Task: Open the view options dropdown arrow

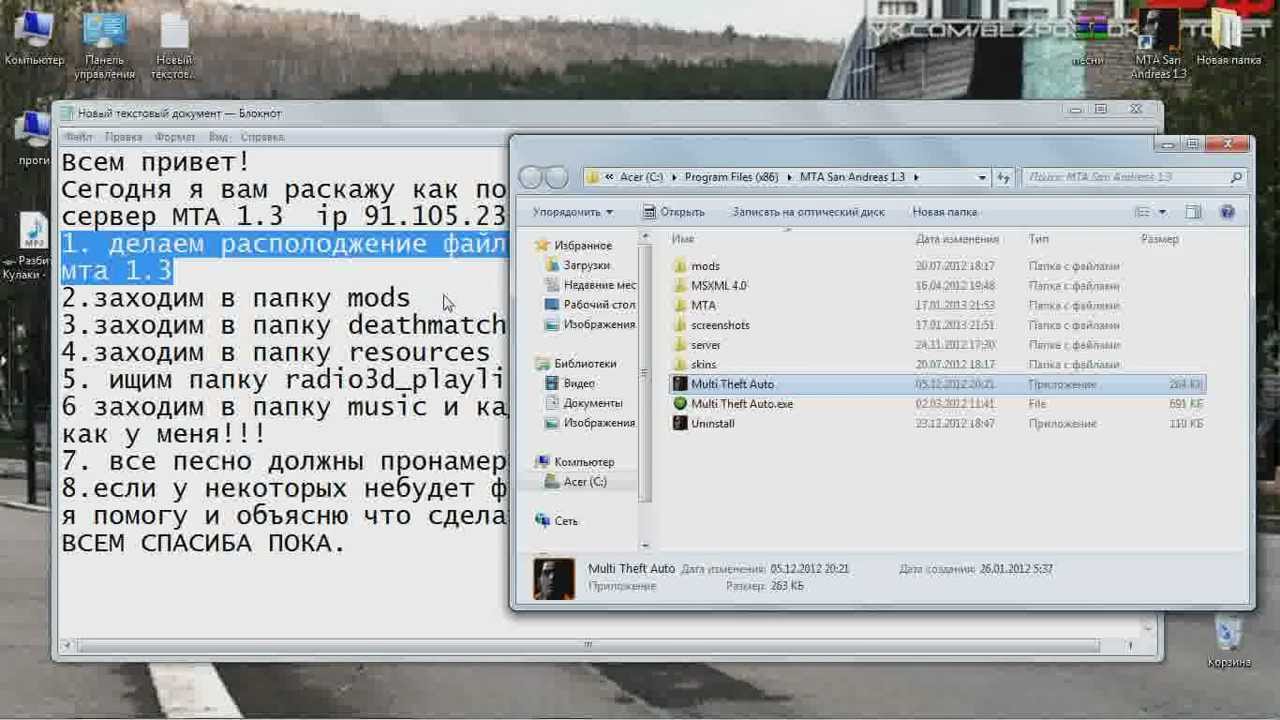Action: pos(1162,212)
